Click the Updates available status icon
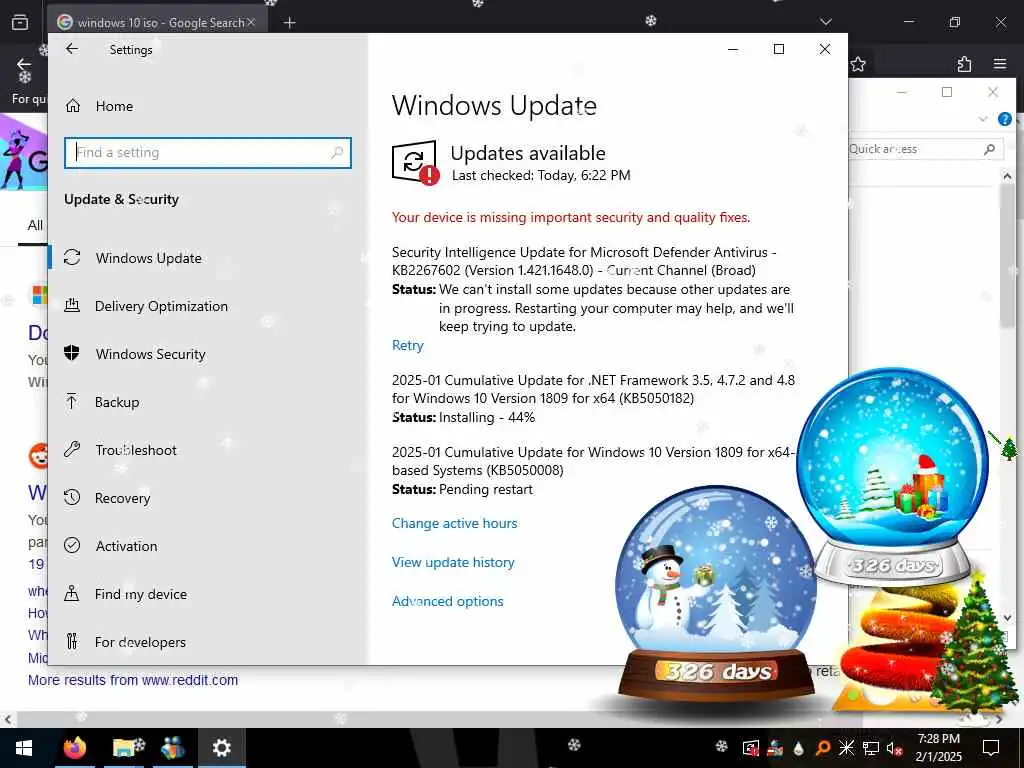 (415, 162)
